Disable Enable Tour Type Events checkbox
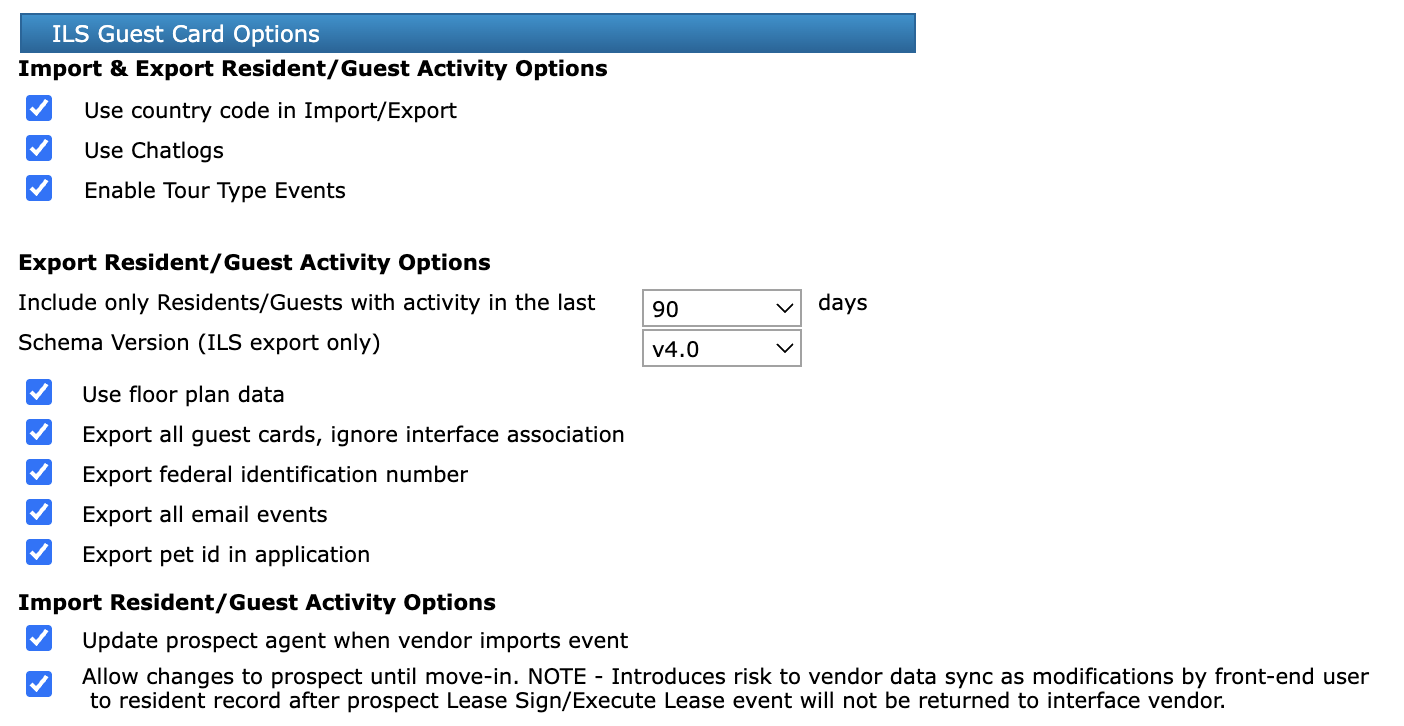1404x726 pixels. pyautogui.click(x=39, y=188)
